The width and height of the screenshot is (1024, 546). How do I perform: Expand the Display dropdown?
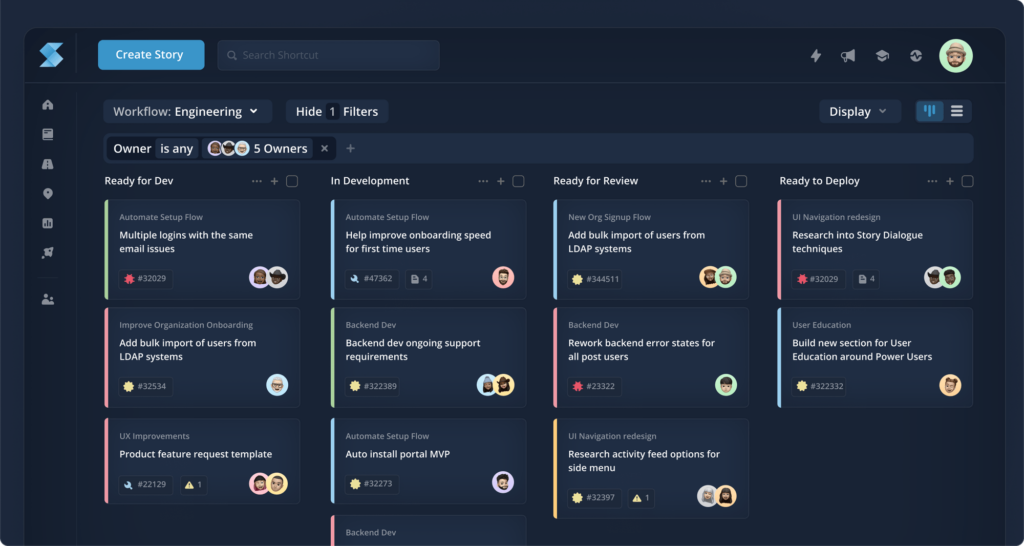[x=860, y=112]
